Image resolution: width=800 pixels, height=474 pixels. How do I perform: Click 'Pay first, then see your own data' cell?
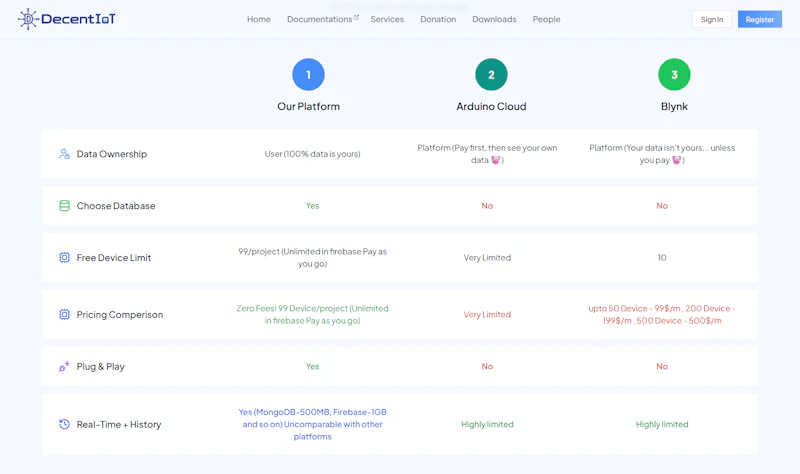[487, 154]
